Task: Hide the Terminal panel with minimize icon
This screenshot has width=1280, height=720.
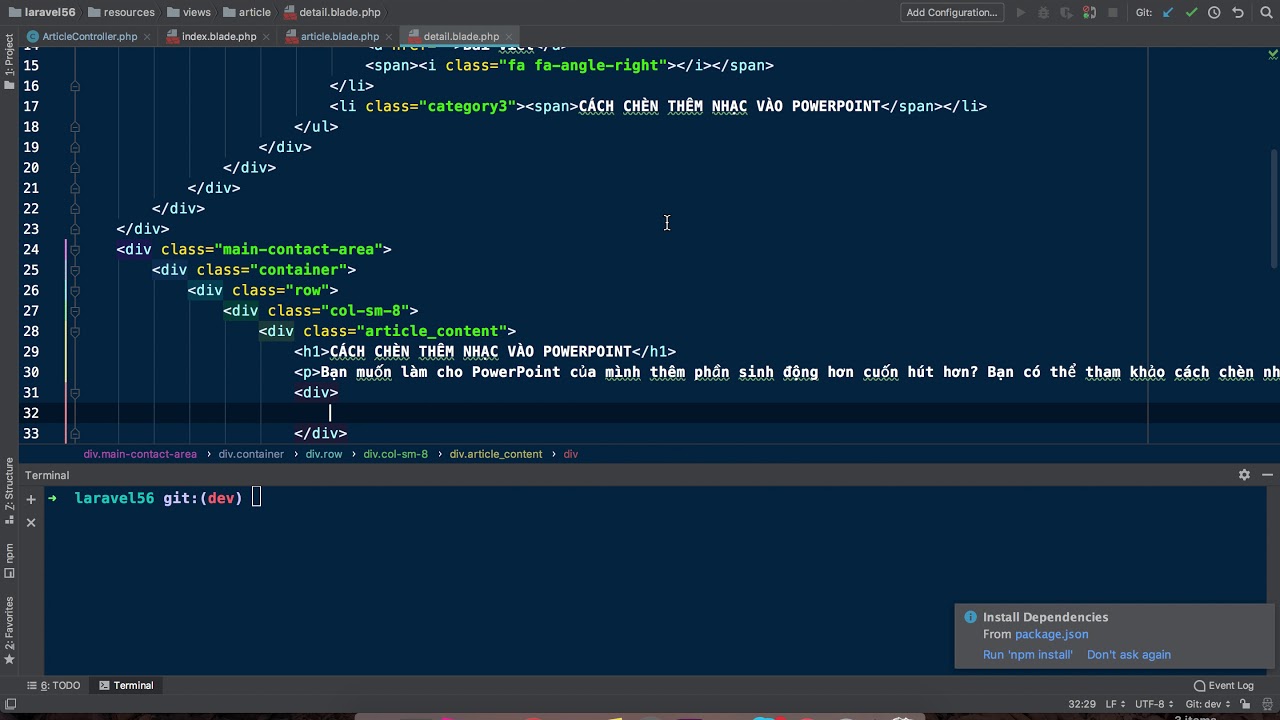Action: [1267, 475]
